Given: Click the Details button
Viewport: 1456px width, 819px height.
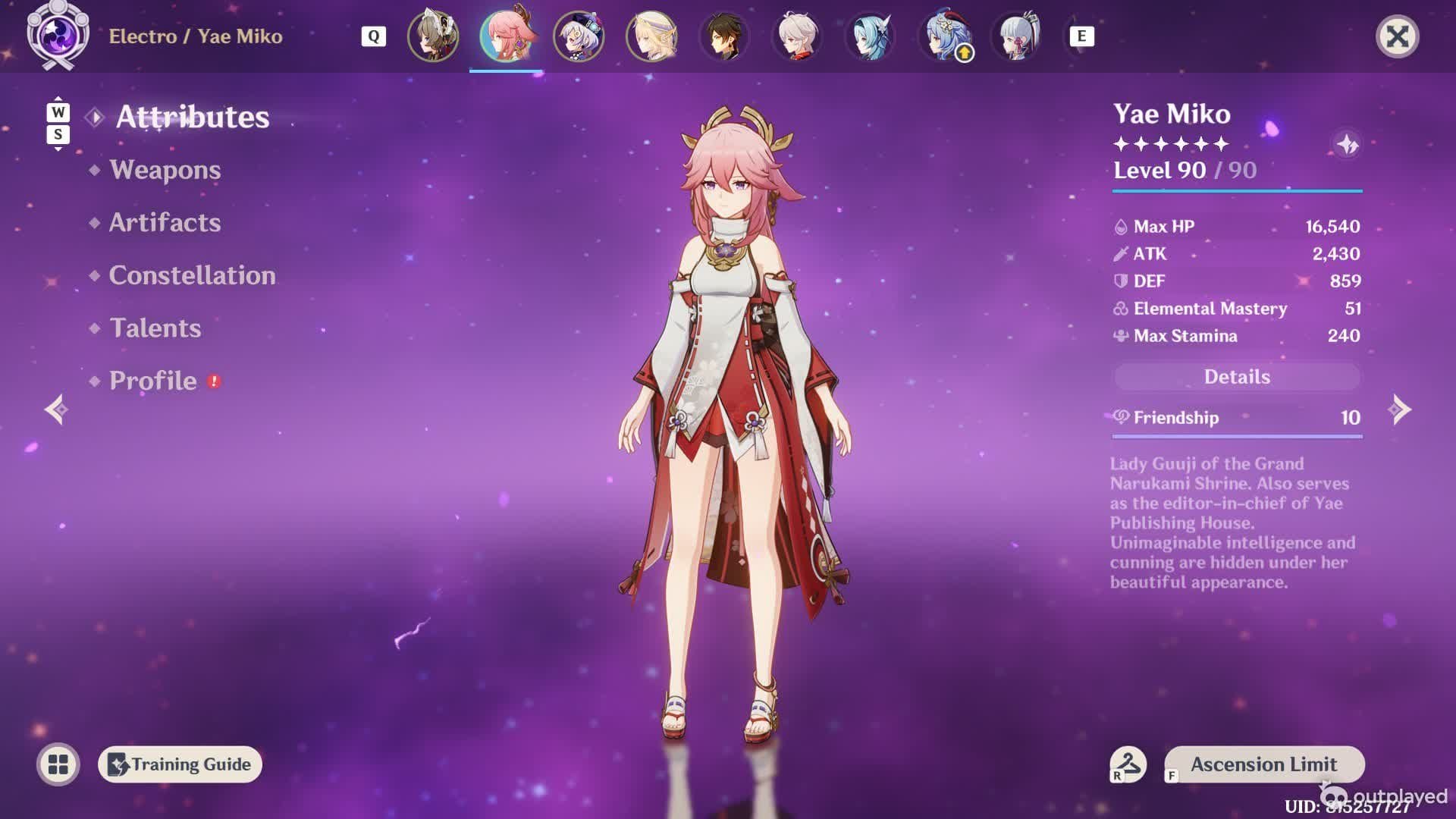Looking at the screenshot, I should (x=1237, y=377).
